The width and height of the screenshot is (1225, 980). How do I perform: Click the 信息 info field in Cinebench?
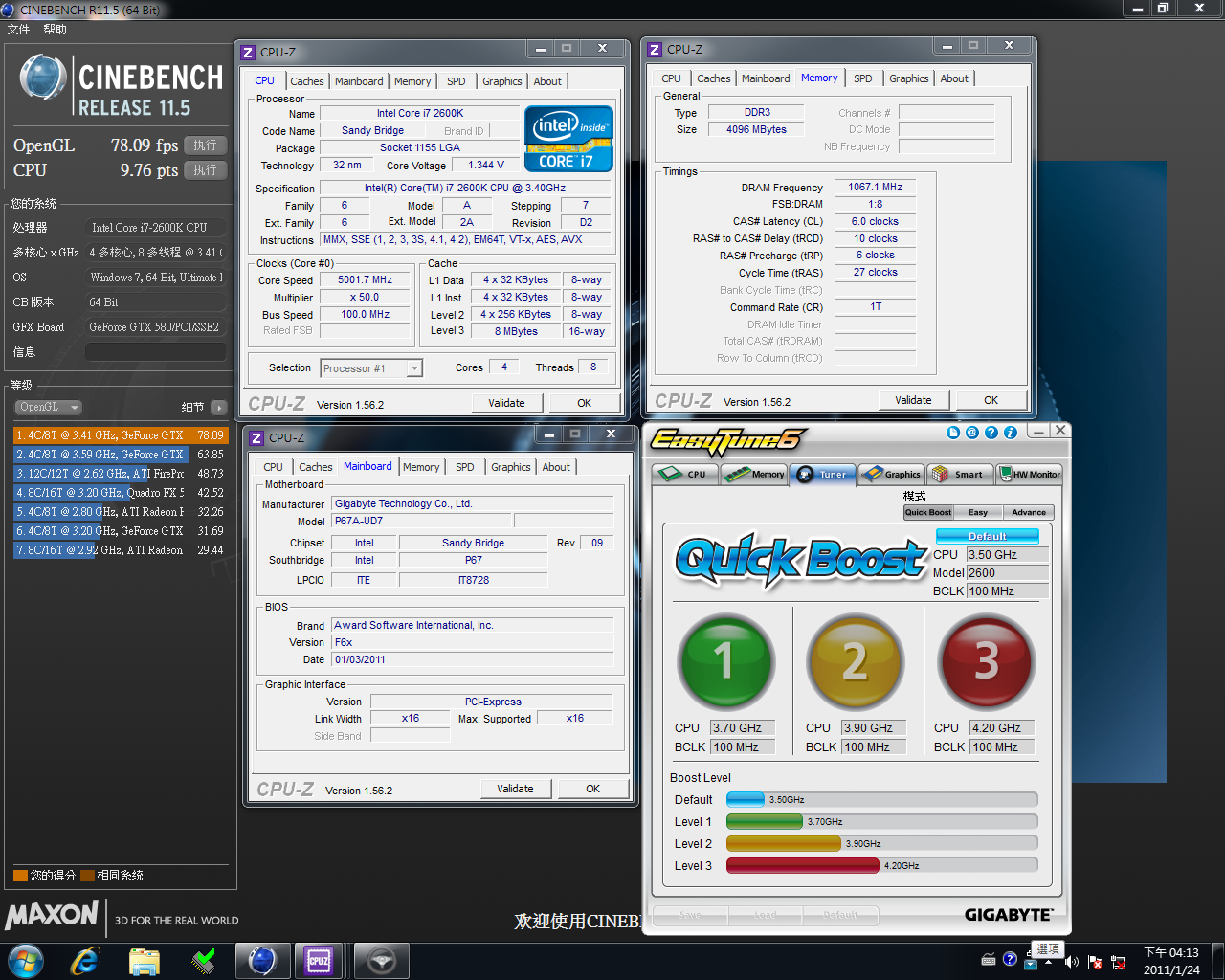[x=156, y=352]
